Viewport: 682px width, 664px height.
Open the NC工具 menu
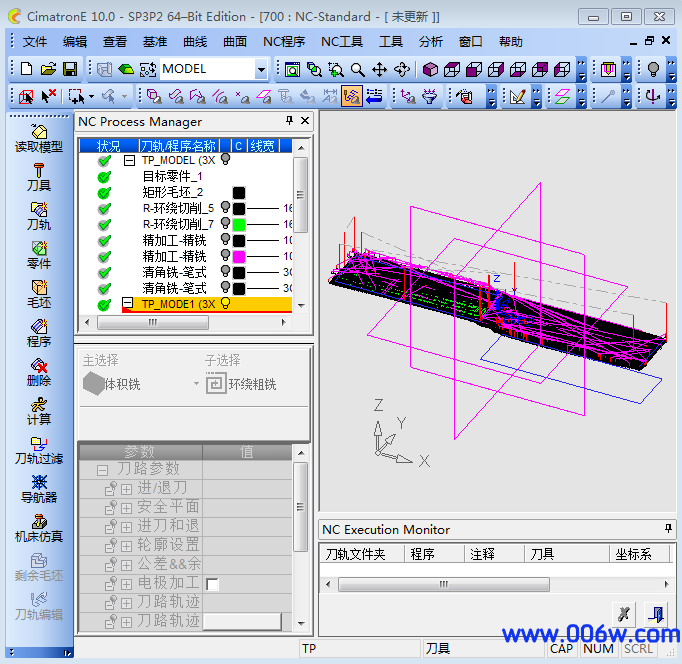tap(342, 42)
